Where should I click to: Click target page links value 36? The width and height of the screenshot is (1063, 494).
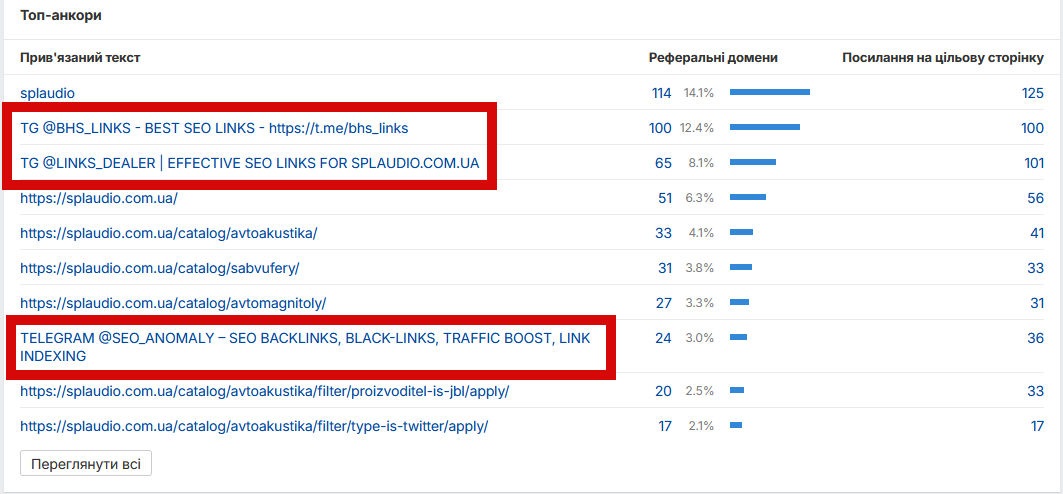point(1036,338)
